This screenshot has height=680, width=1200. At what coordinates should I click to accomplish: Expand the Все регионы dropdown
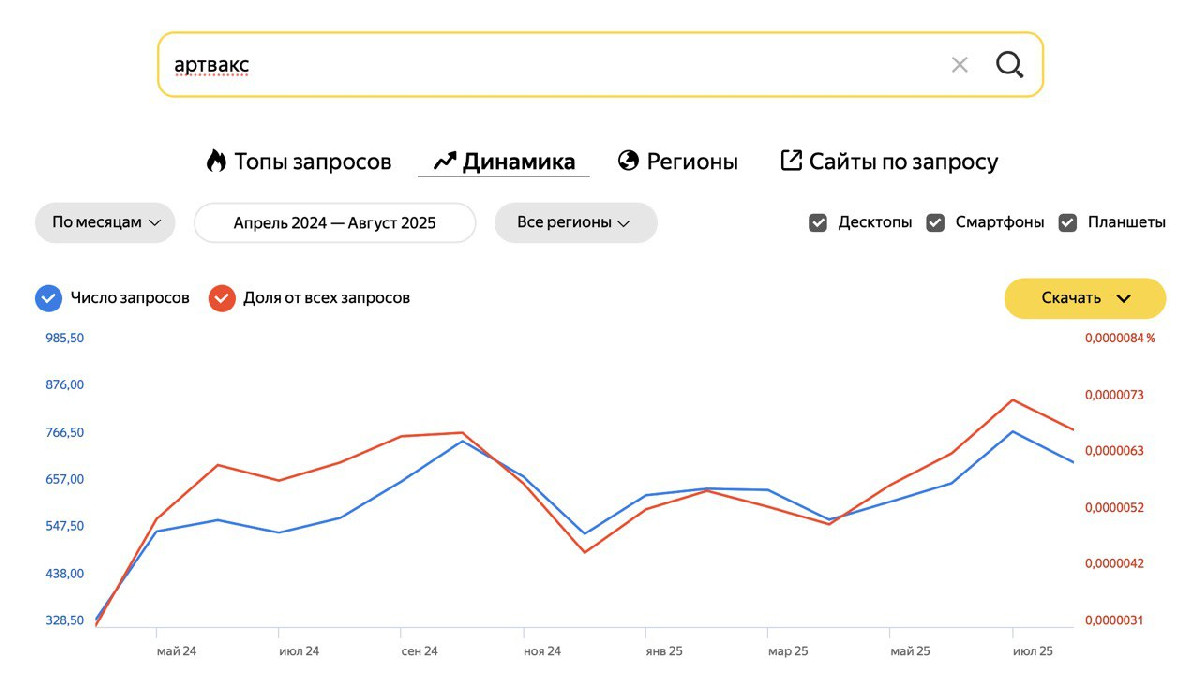point(575,223)
